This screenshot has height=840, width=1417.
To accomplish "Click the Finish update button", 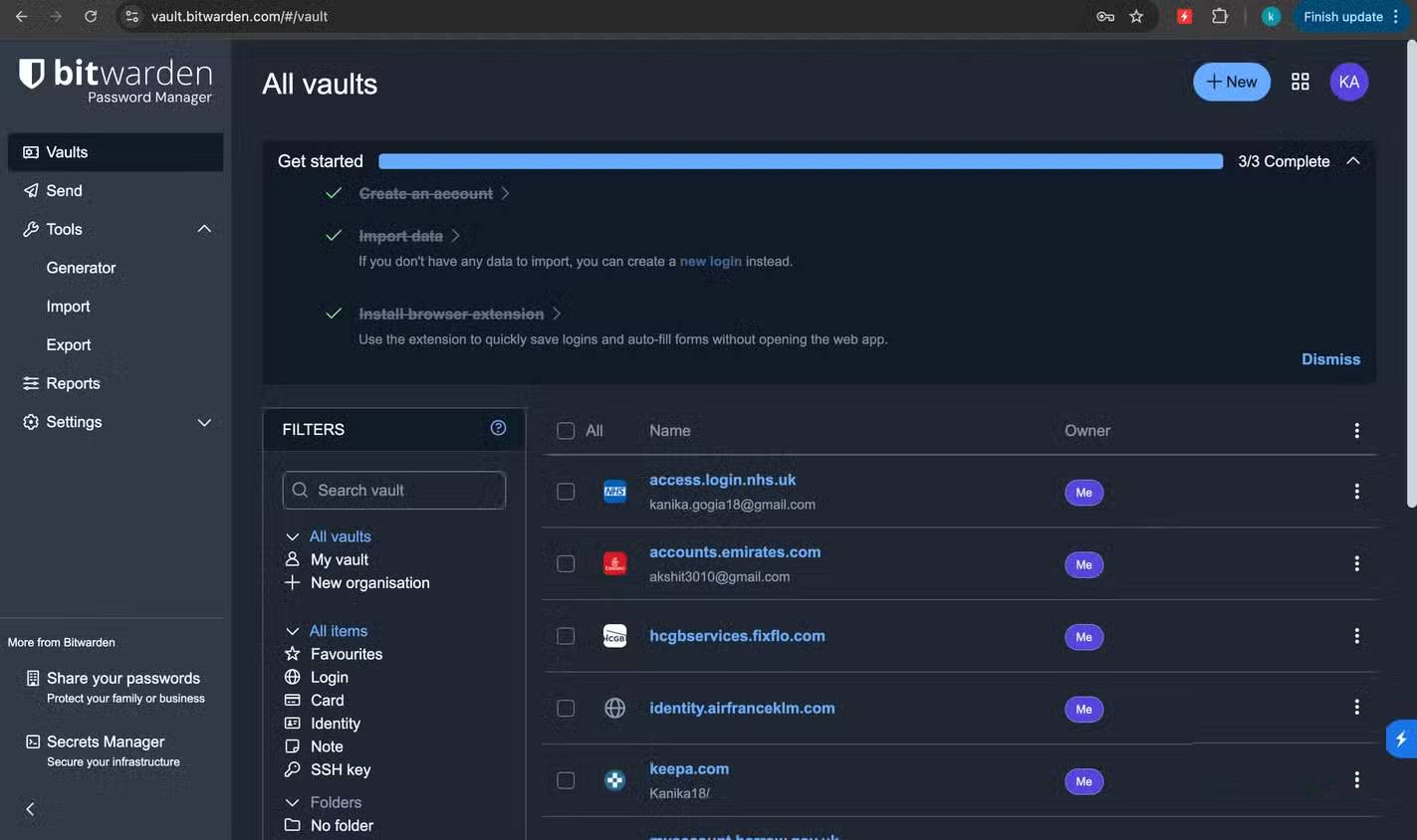I will click(x=1351, y=16).
